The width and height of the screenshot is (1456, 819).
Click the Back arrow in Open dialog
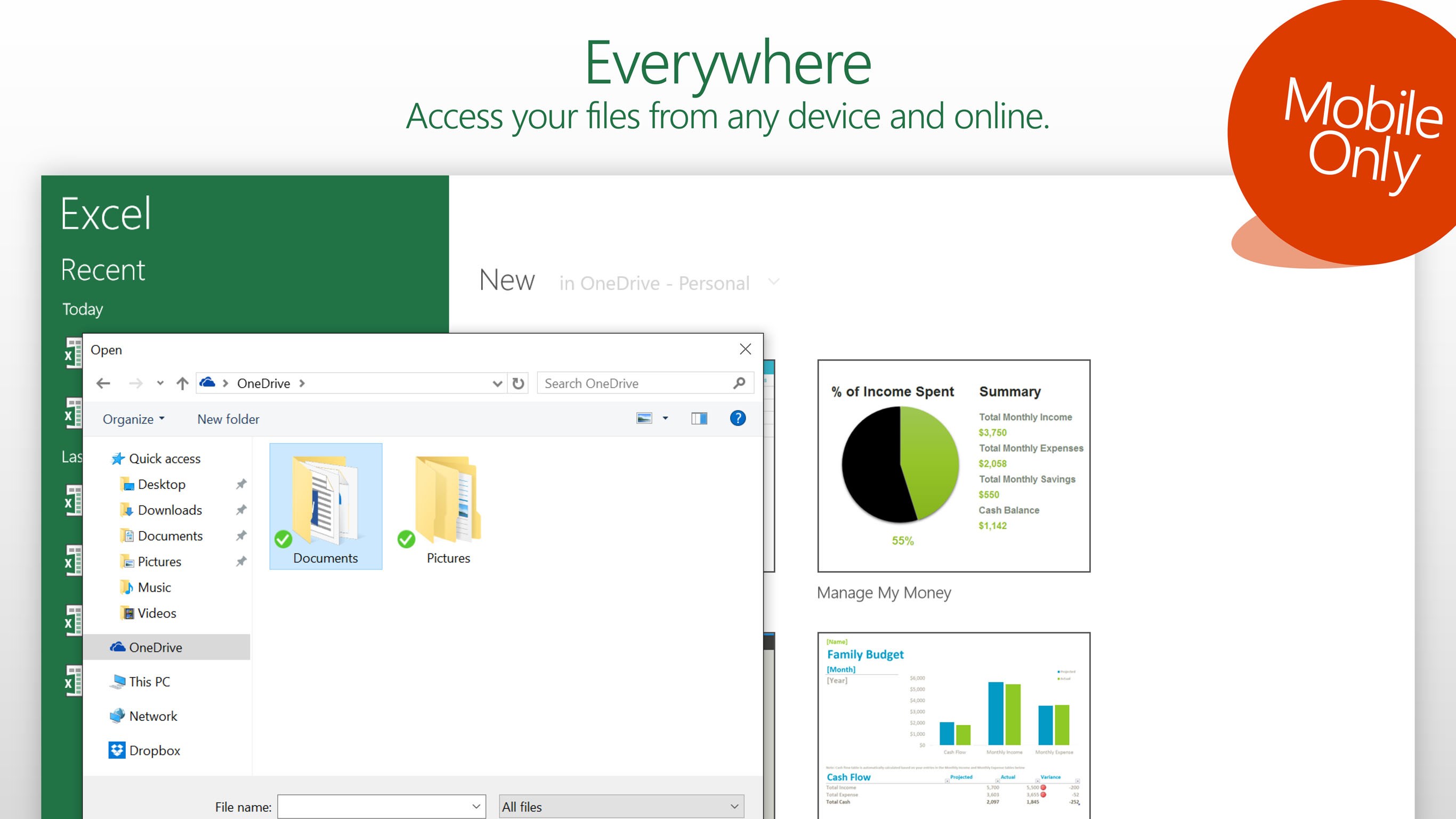[x=103, y=383]
